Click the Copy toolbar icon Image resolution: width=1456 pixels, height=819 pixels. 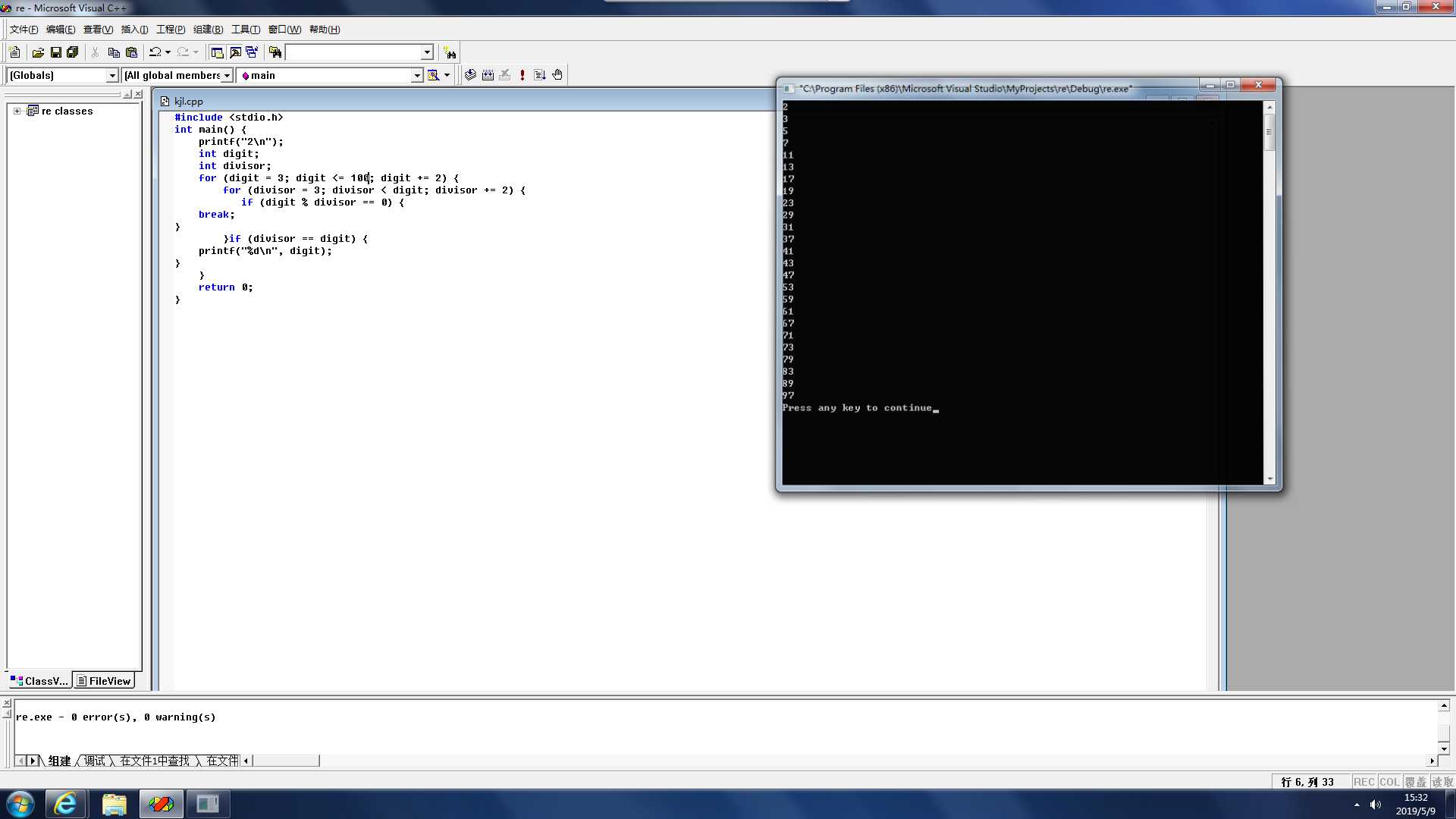click(x=114, y=52)
